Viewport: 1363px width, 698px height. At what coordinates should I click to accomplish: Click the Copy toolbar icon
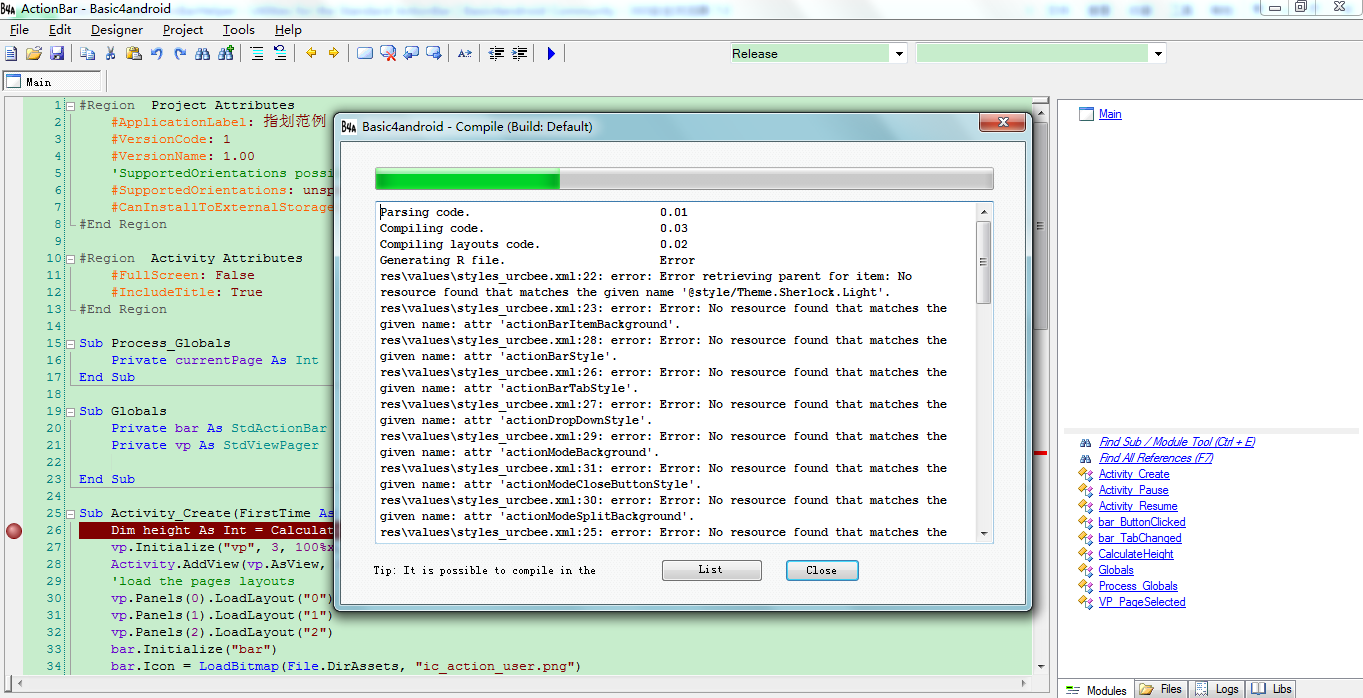87,53
